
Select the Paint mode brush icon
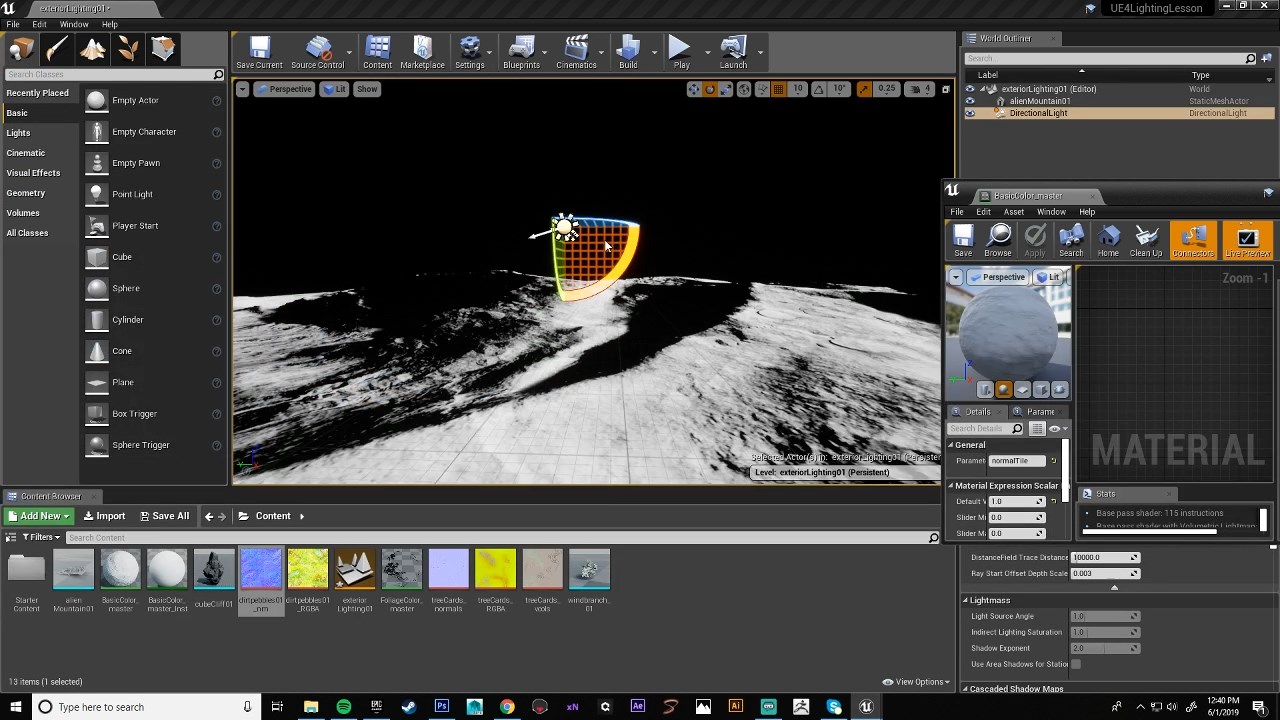point(57,49)
